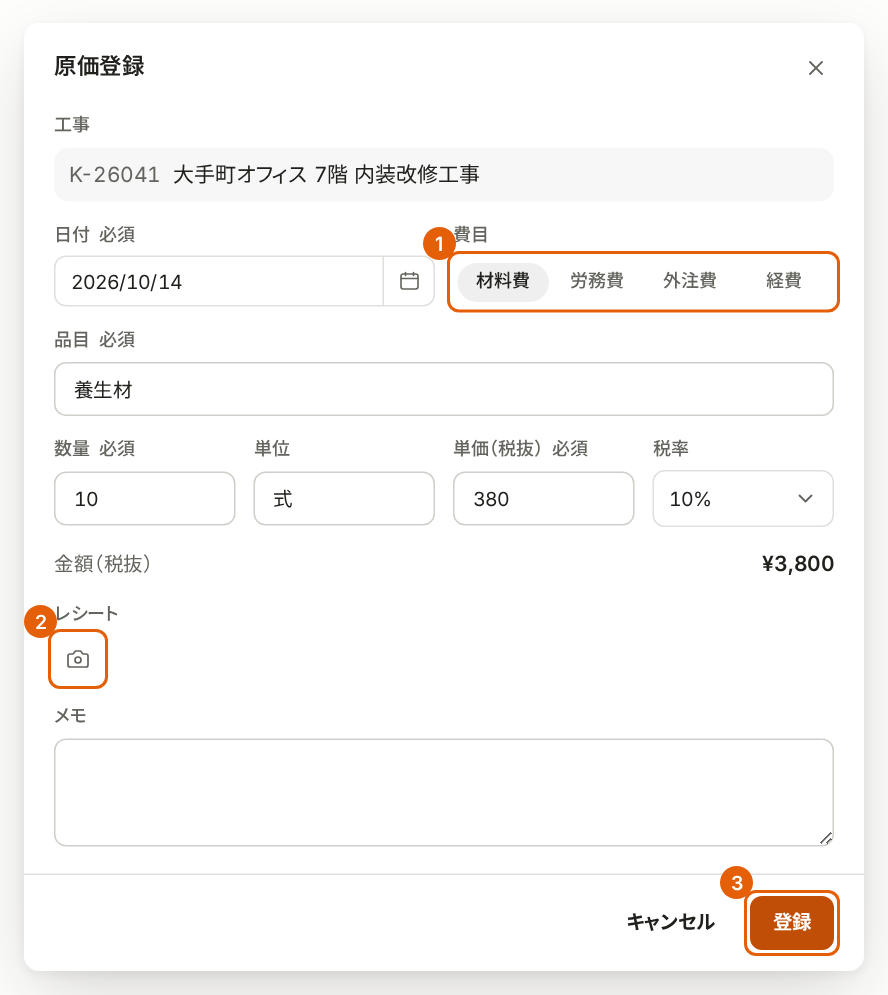
Task: Click the ¥3,800 amount value
Action: pos(798,563)
